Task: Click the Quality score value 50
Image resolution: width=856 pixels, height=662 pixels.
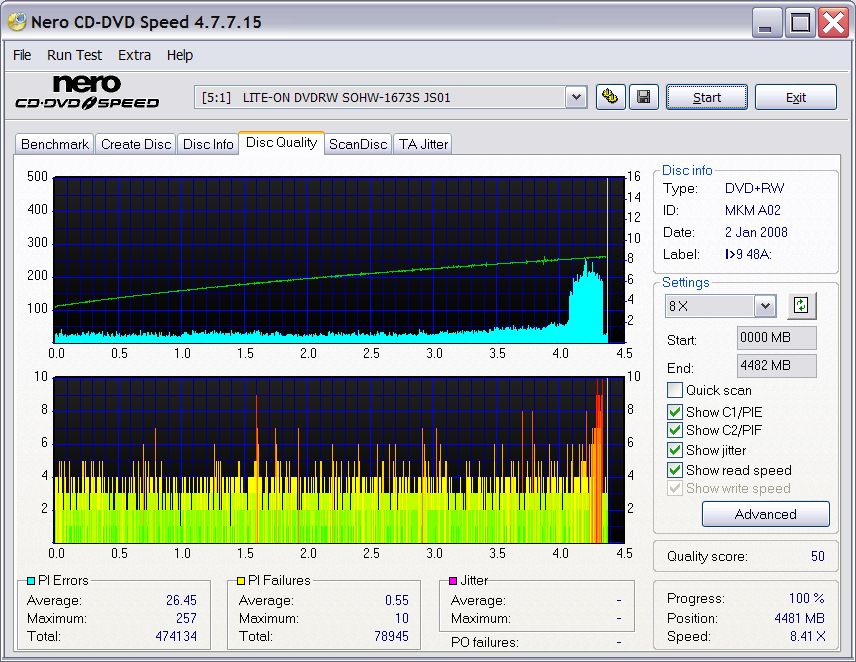Action: (817, 556)
